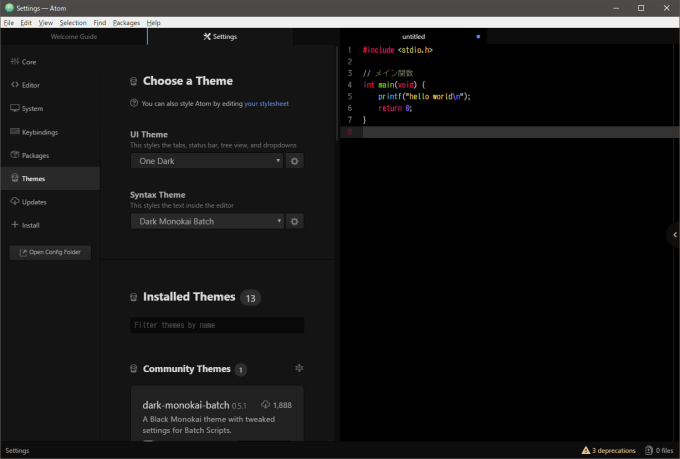Image resolution: width=680 pixels, height=459 pixels.
Task: Open the View menu
Action: [46, 23]
